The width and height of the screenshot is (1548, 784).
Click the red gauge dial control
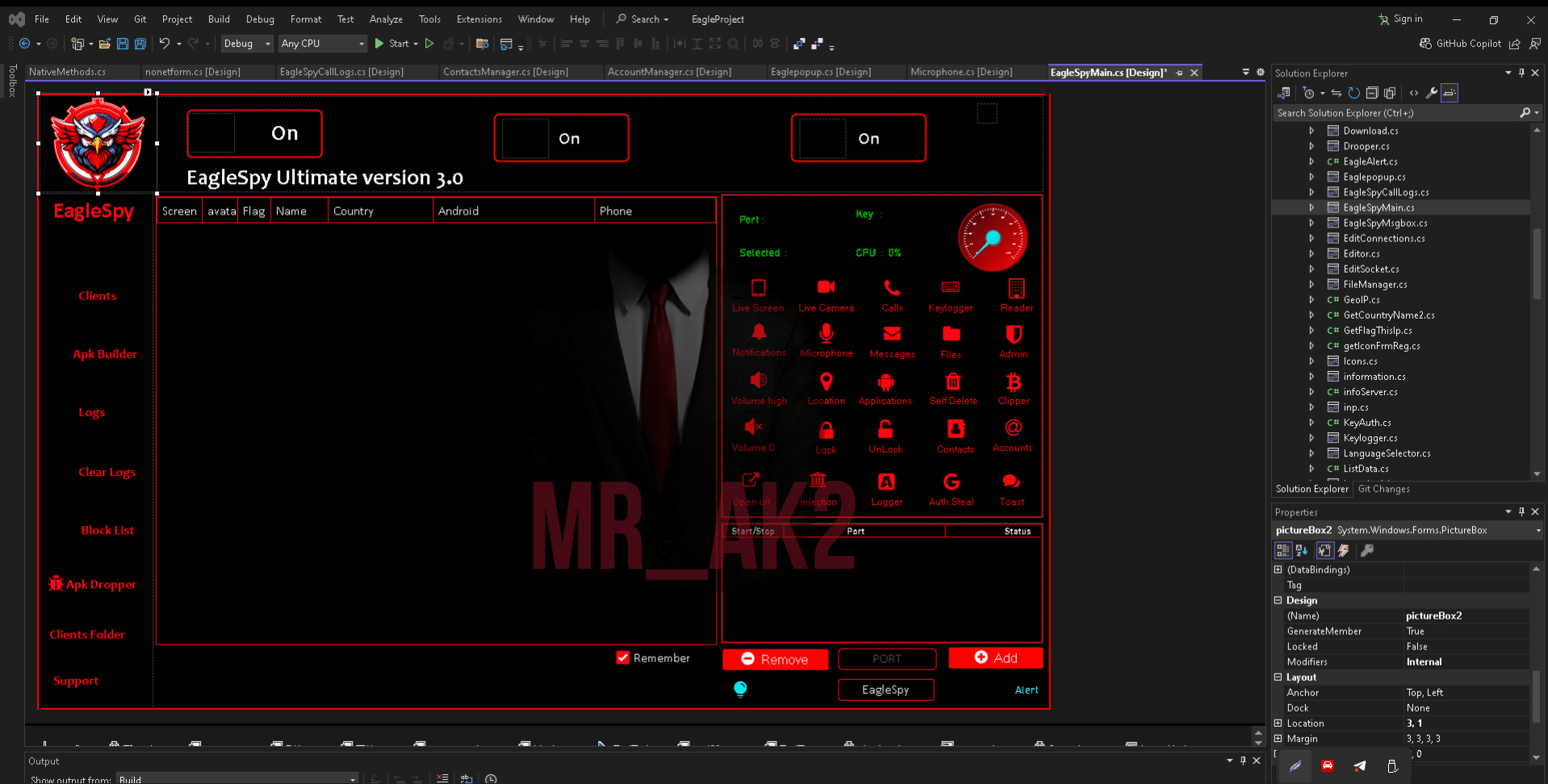coord(993,238)
